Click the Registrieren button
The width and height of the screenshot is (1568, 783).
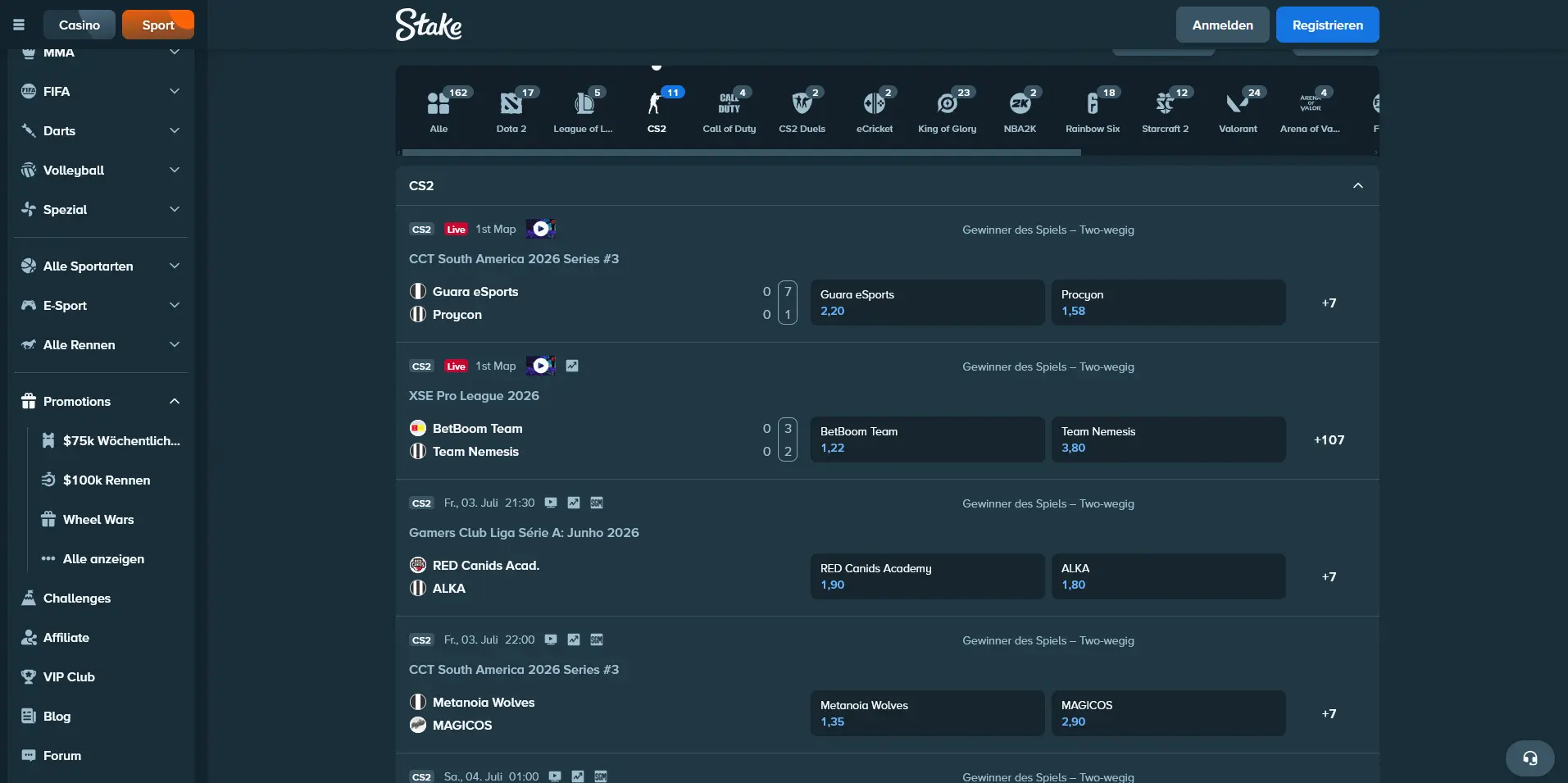click(x=1327, y=25)
